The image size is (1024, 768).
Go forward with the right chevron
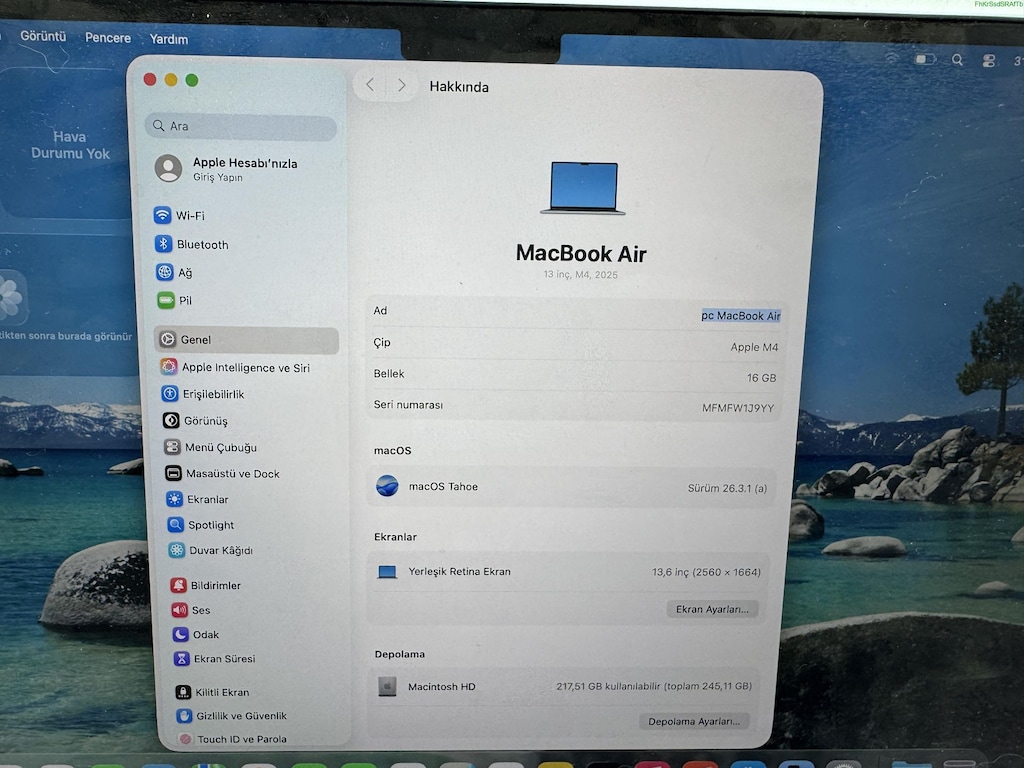pos(402,85)
